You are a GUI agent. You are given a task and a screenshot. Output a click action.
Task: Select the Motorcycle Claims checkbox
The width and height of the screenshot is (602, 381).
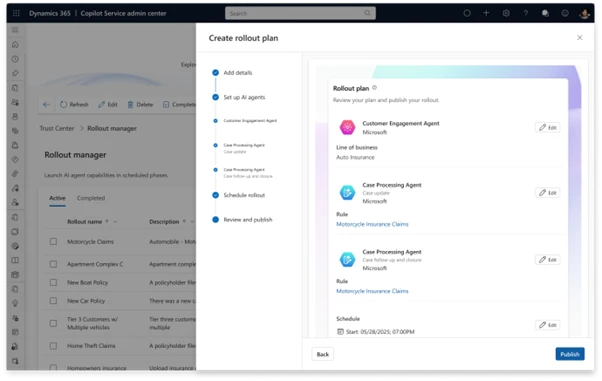coord(53,242)
